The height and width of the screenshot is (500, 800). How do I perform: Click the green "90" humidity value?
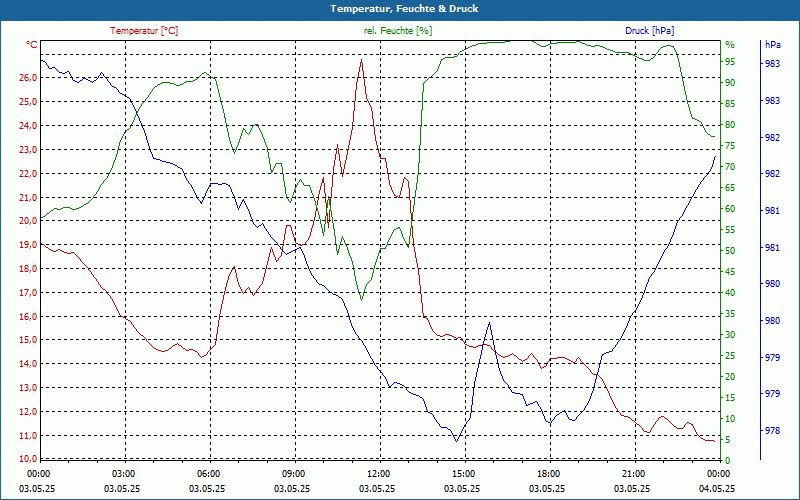coord(730,83)
